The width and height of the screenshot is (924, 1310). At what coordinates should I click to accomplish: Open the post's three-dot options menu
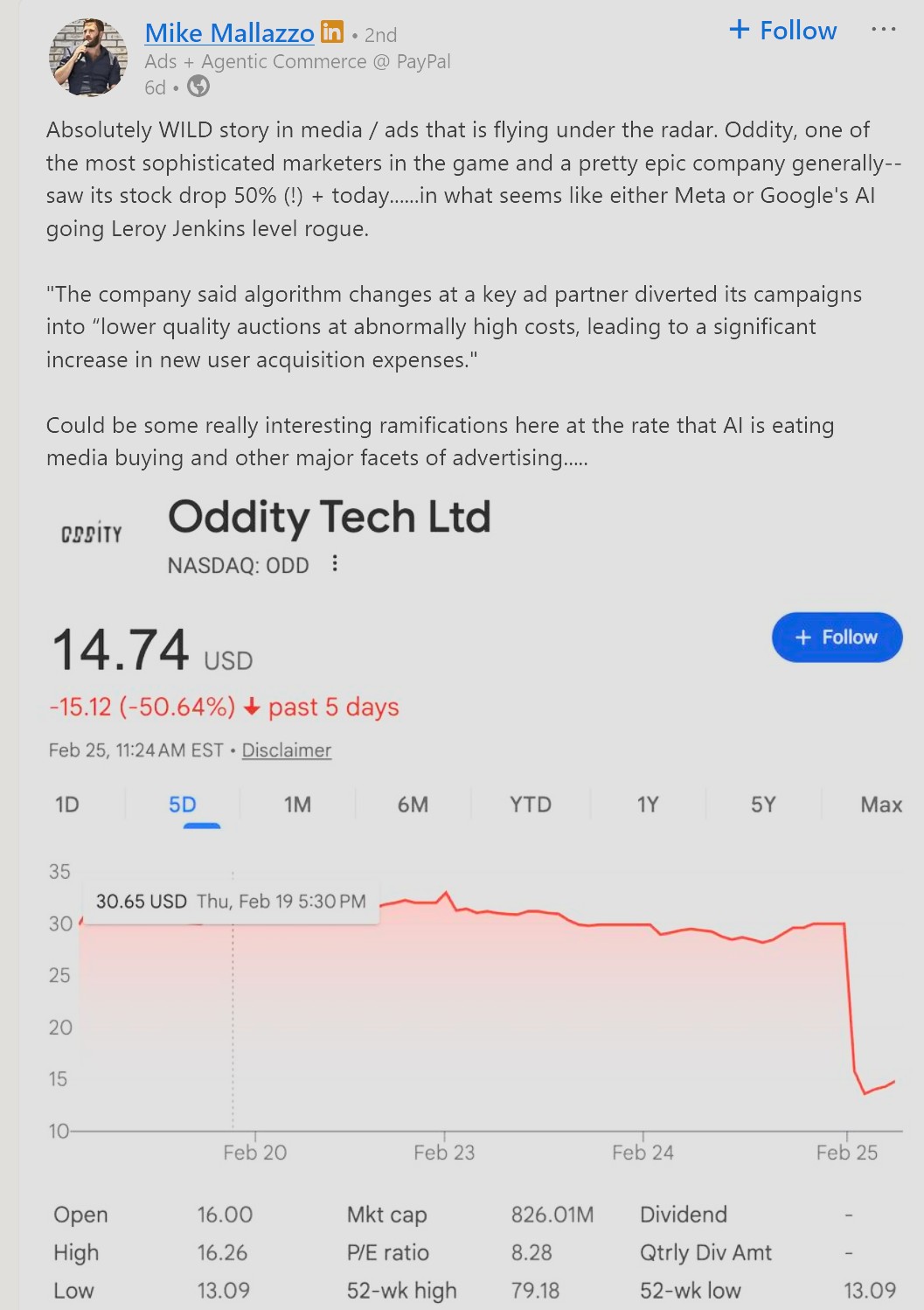coord(883,30)
